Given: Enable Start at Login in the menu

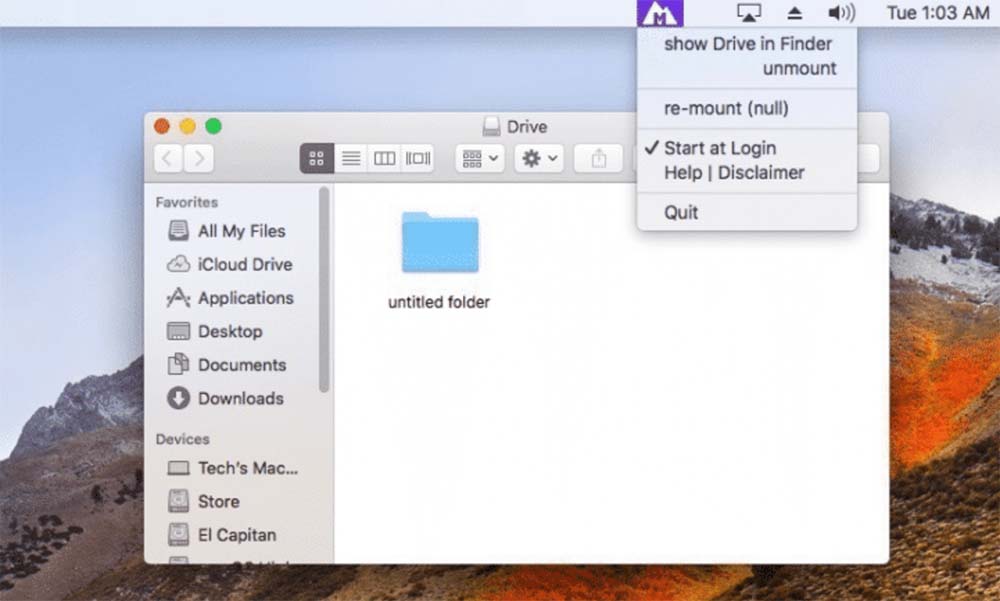Looking at the screenshot, I should click(x=719, y=147).
